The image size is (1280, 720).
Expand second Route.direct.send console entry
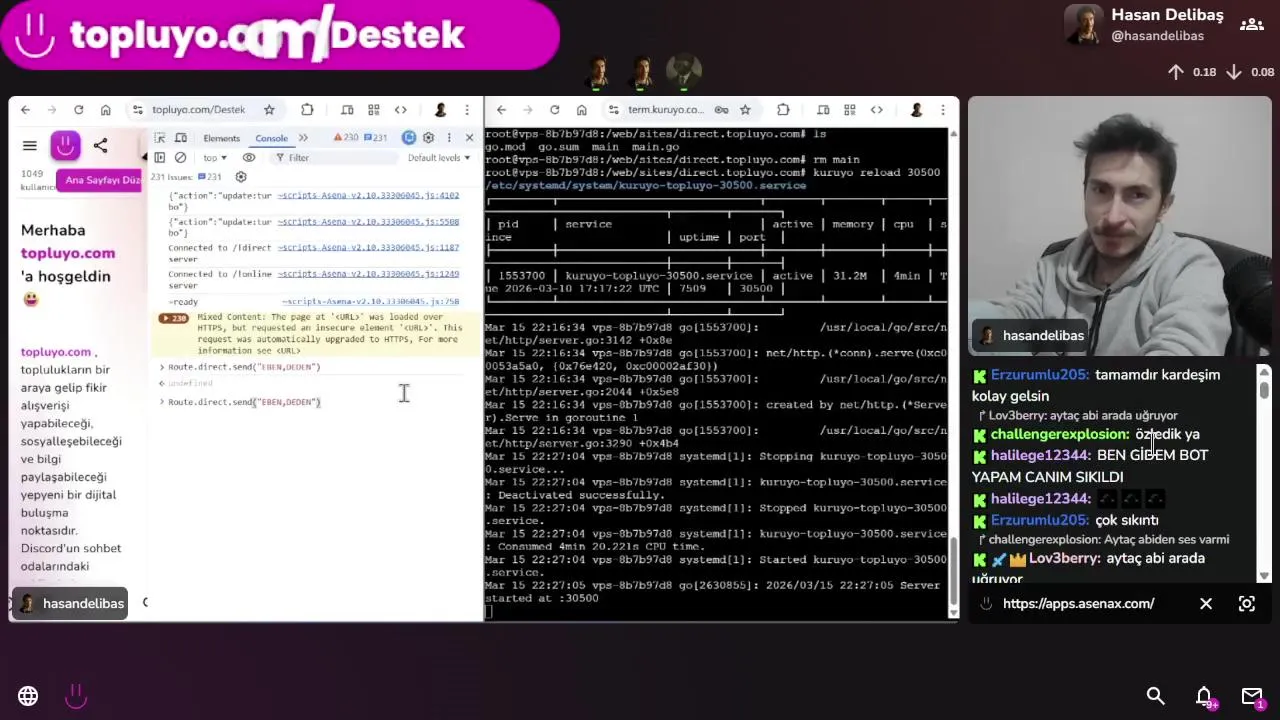(x=162, y=402)
